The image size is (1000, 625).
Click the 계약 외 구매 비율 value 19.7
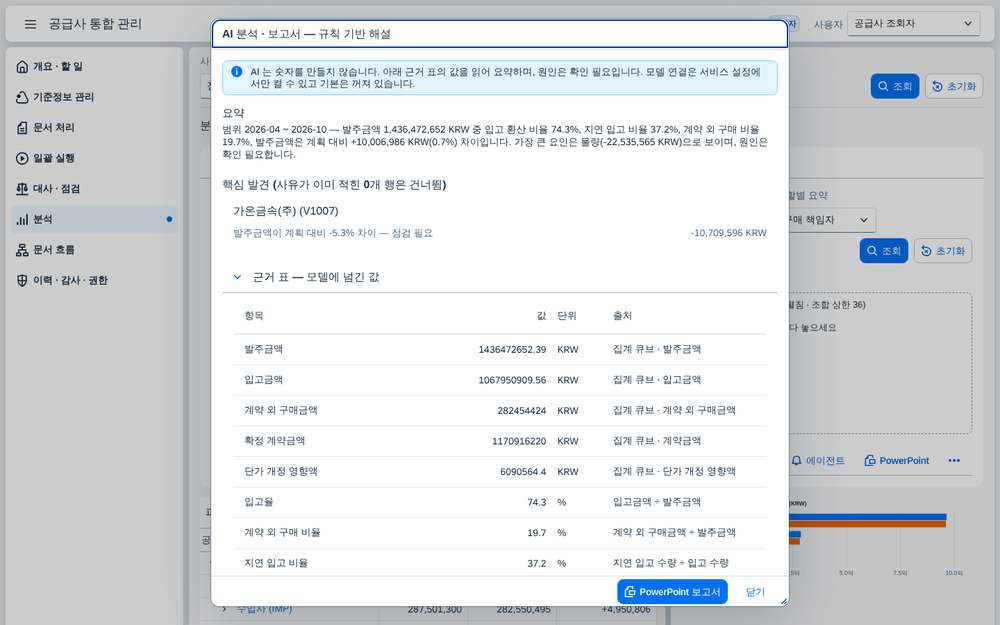(536, 533)
